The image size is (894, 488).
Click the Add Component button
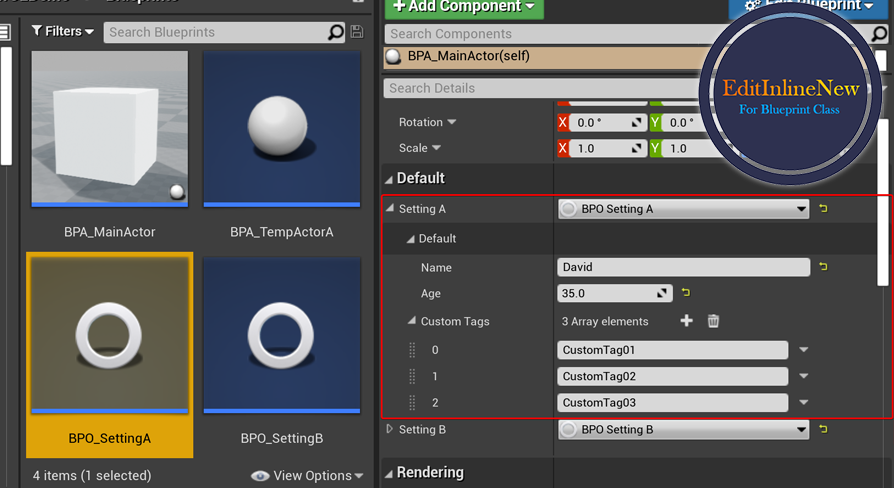[464, 7]
